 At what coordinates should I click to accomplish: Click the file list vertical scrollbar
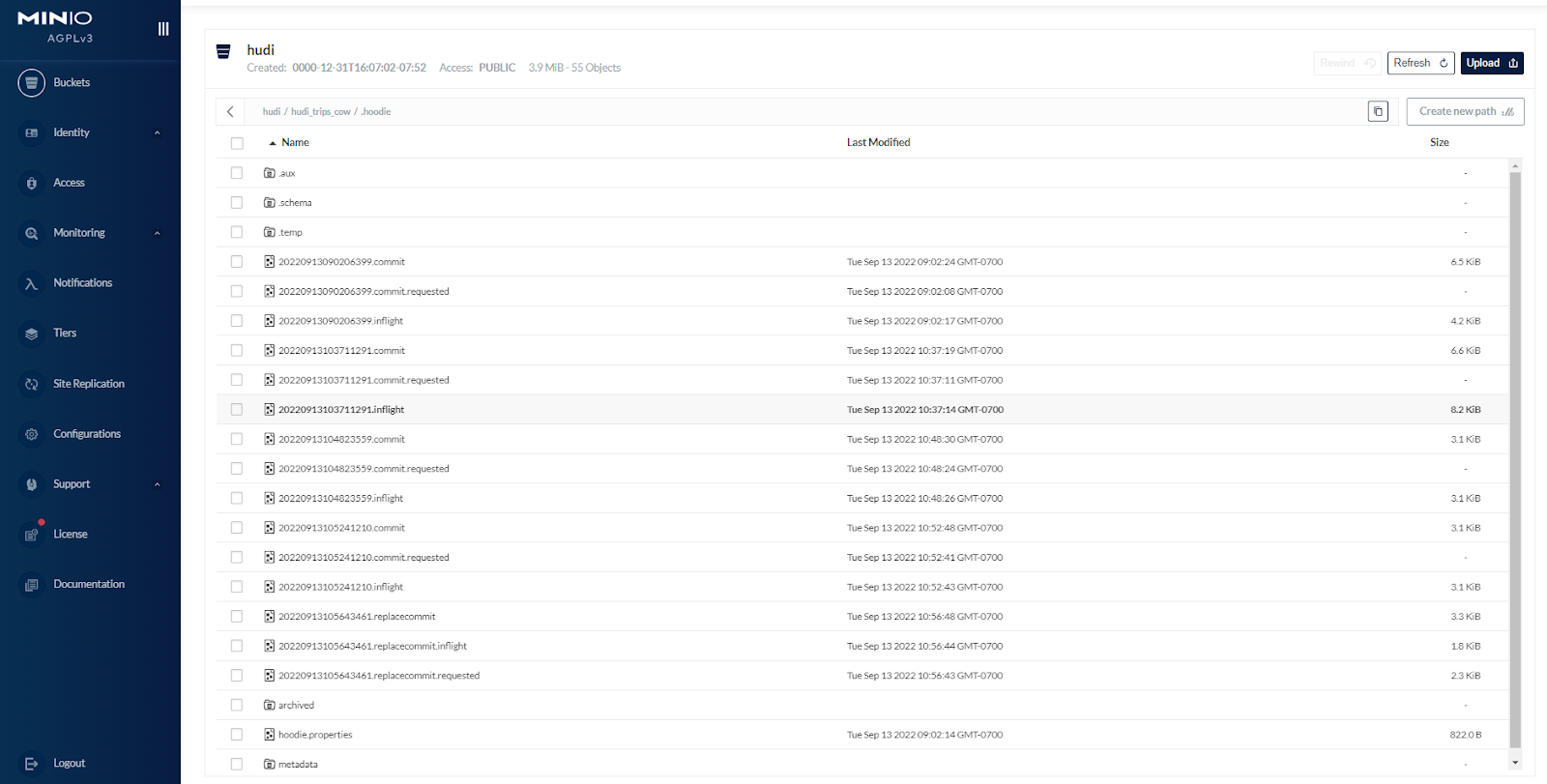click(x=1515, y=458)
